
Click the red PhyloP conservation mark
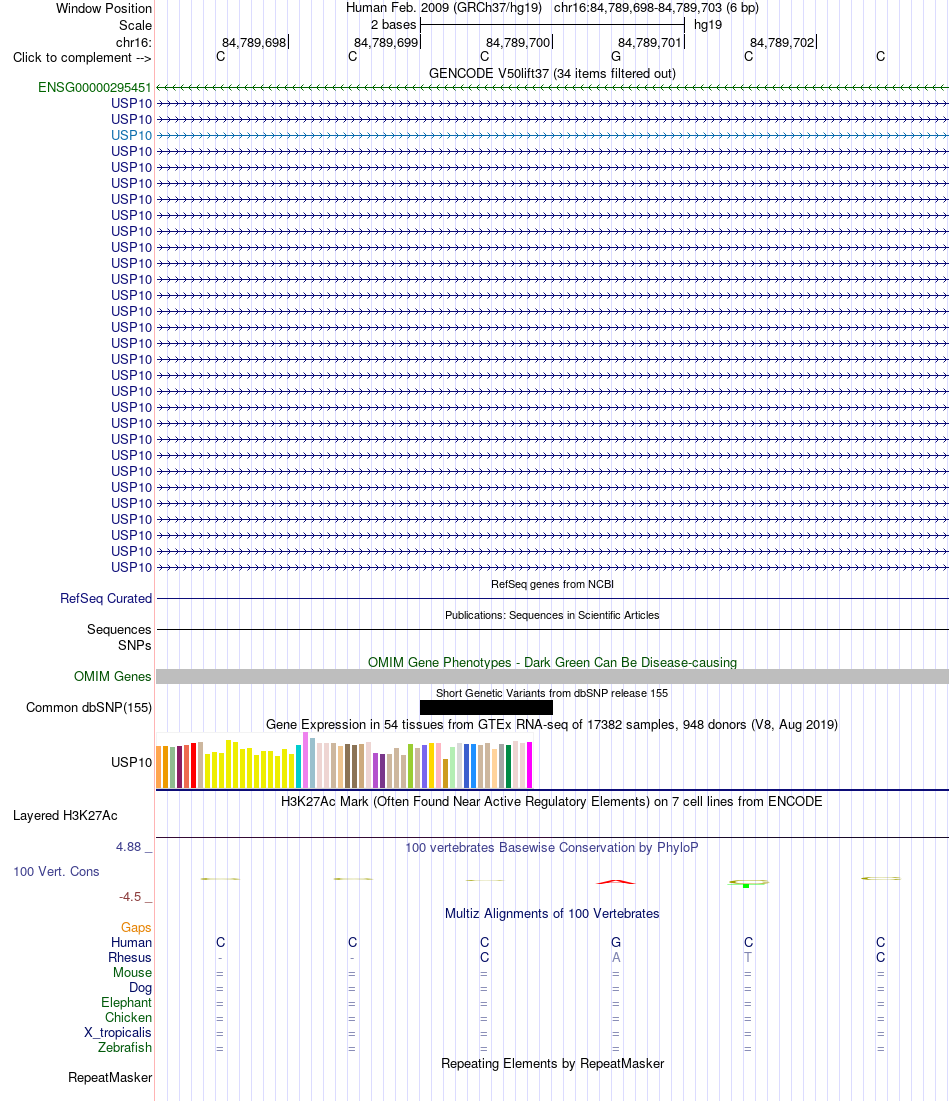[x=616, y=882]
